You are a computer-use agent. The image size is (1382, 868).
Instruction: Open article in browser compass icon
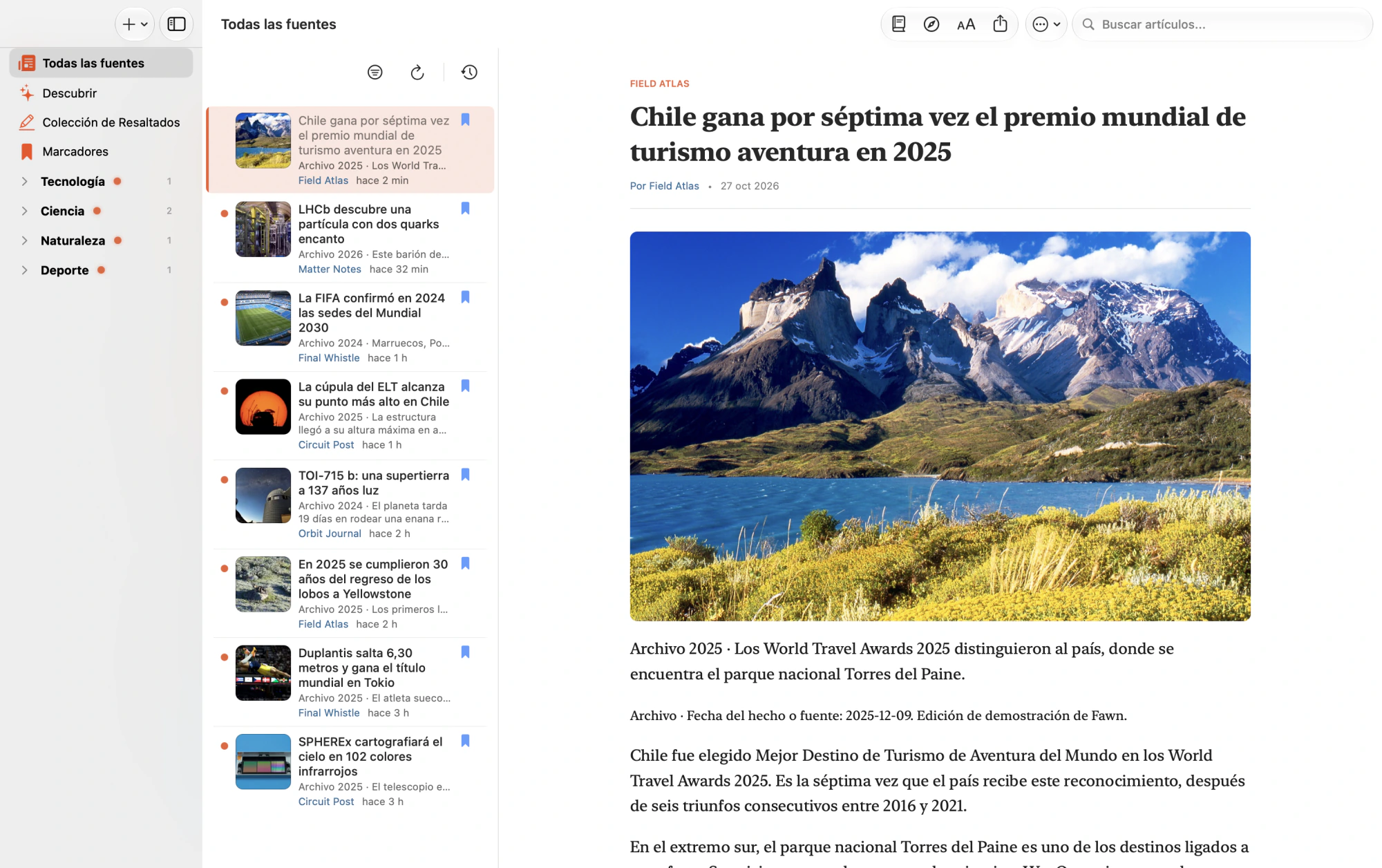pyautogui.click(x=931, y=24)
